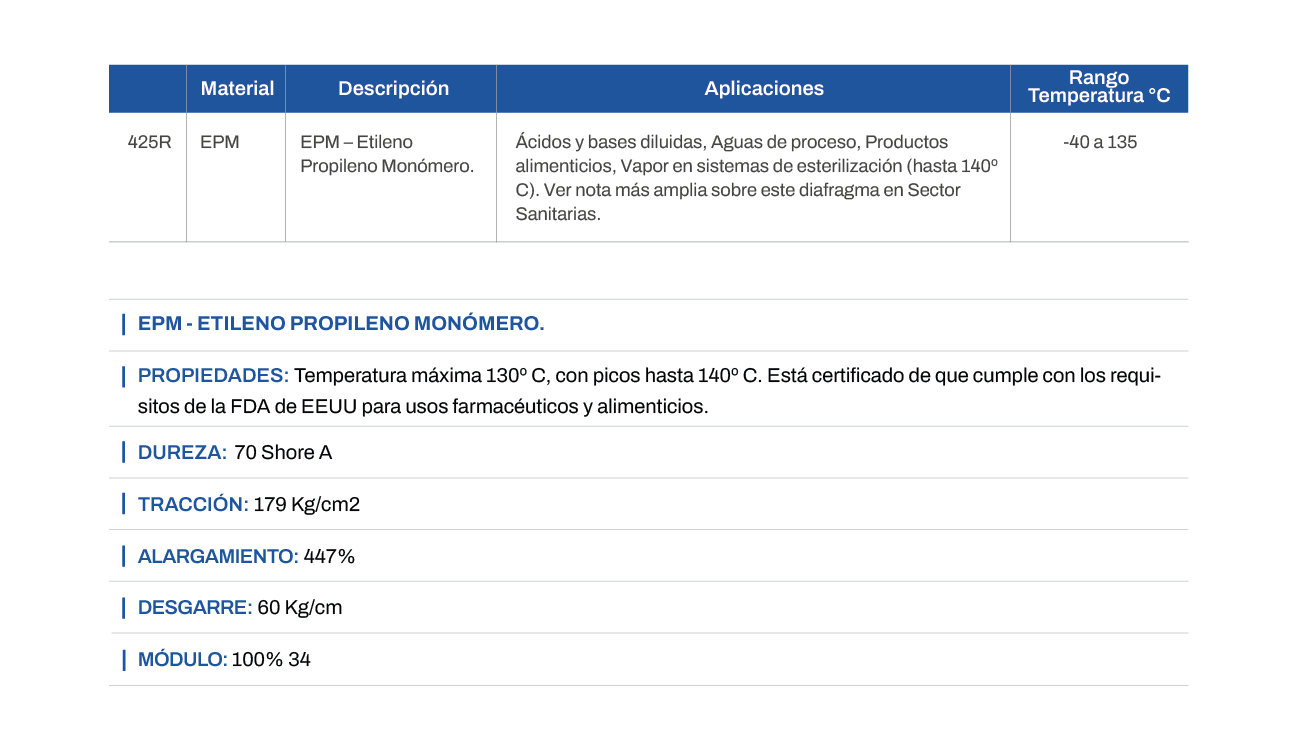Select the '447%' value

point(329,557)
